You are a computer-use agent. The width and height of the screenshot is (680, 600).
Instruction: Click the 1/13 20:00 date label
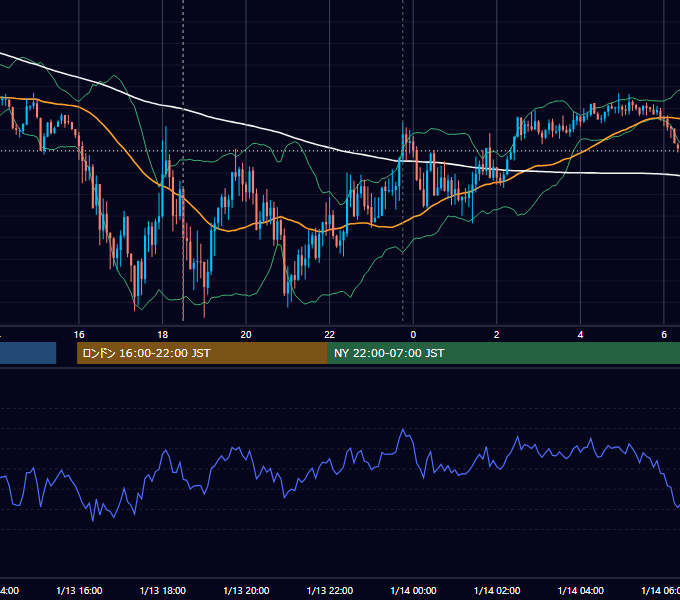point(246,590)
